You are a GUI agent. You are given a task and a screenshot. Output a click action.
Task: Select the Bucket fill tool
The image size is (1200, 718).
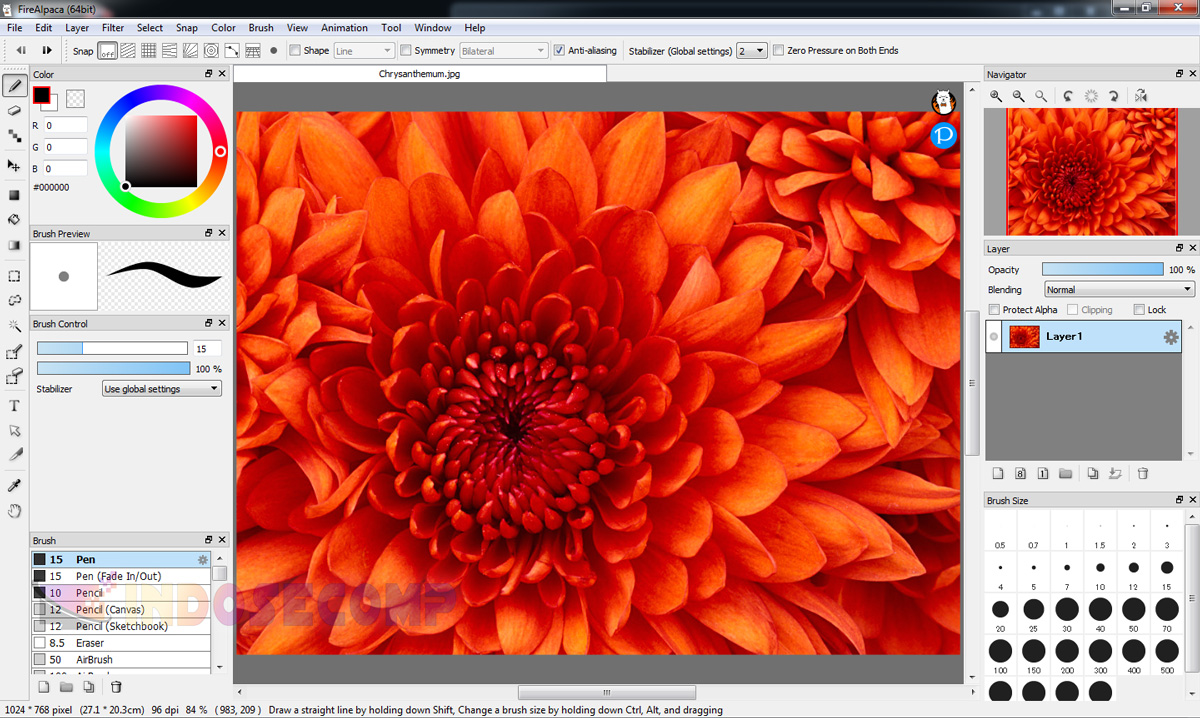click(14, 219)
